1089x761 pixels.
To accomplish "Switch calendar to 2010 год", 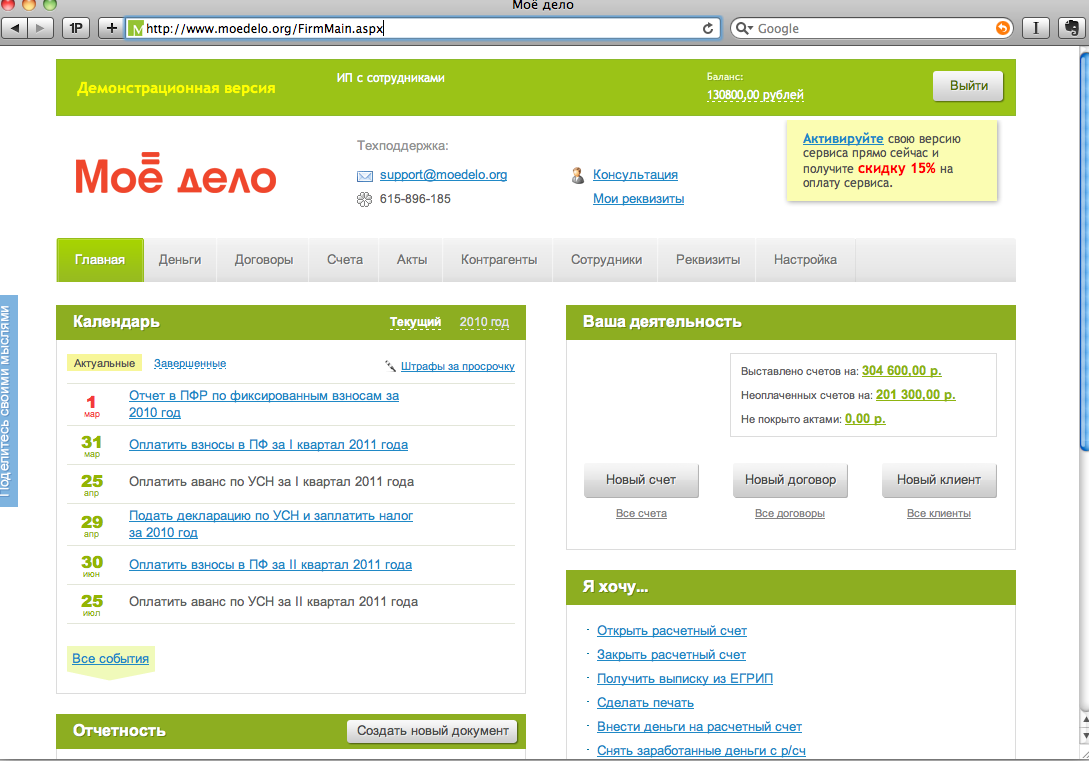I will click(484, 322).
